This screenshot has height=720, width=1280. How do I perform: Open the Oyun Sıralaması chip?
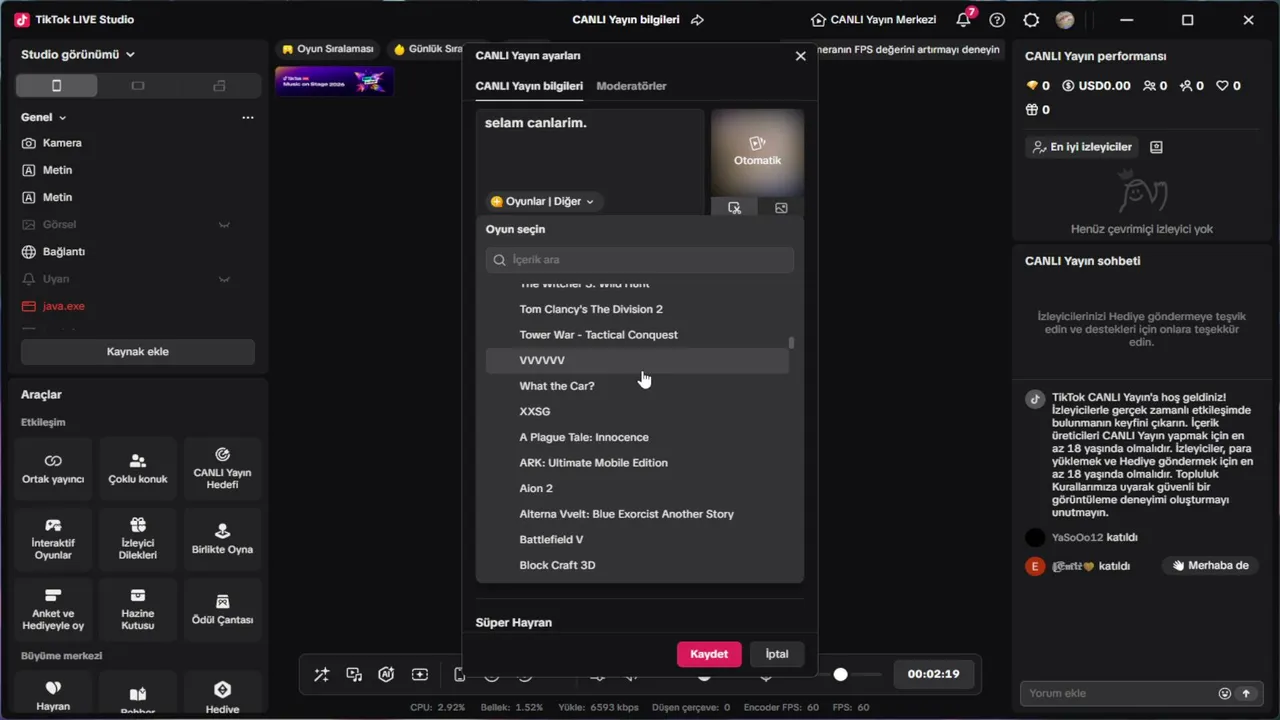click(328, 49)
